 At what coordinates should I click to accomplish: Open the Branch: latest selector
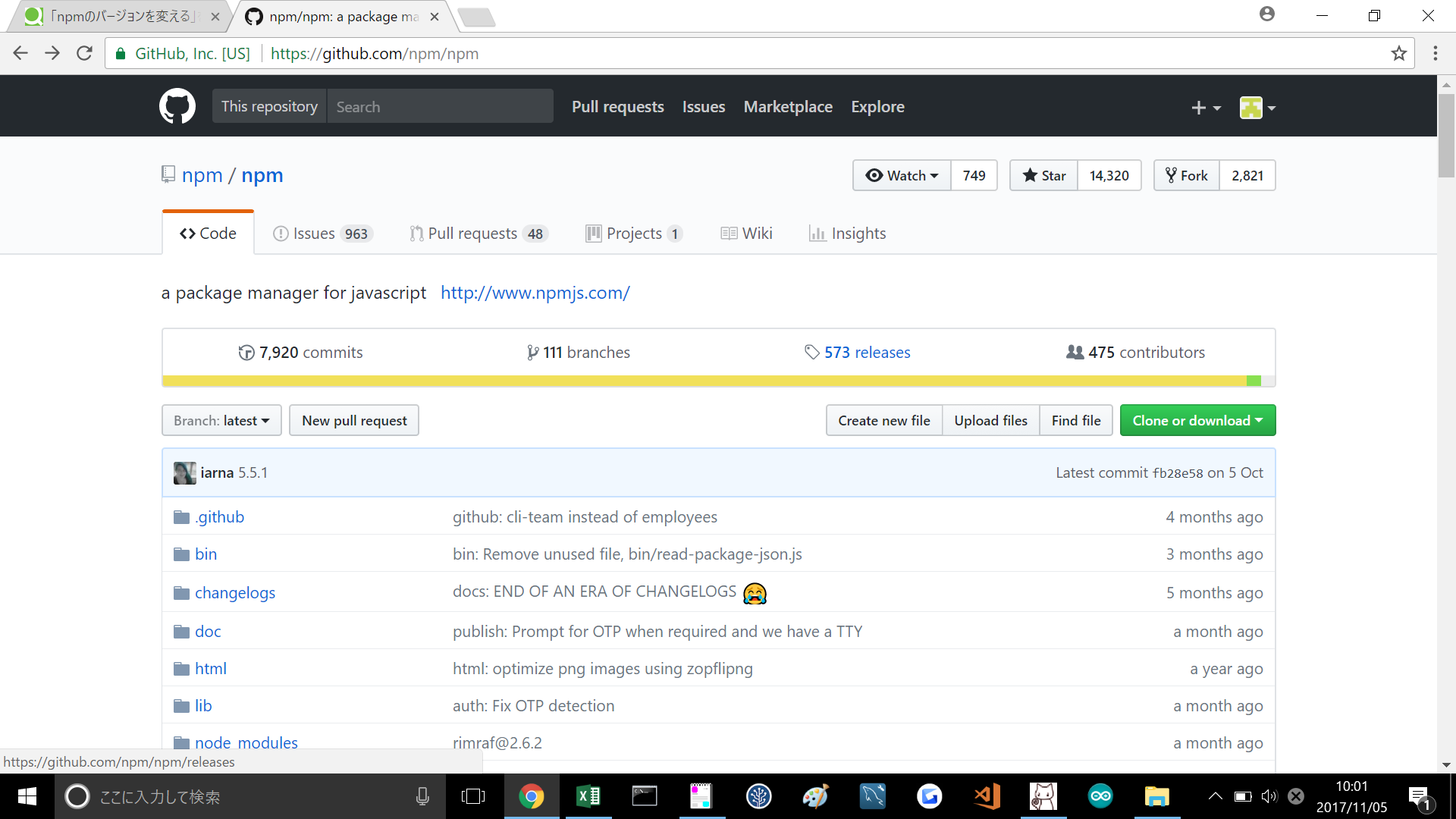(221, 420)
